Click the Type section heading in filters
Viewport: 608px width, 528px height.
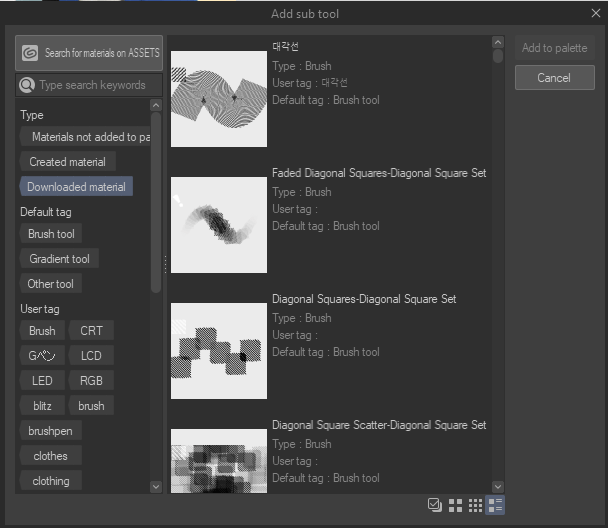pyautogui.click(x=32, y=115)
